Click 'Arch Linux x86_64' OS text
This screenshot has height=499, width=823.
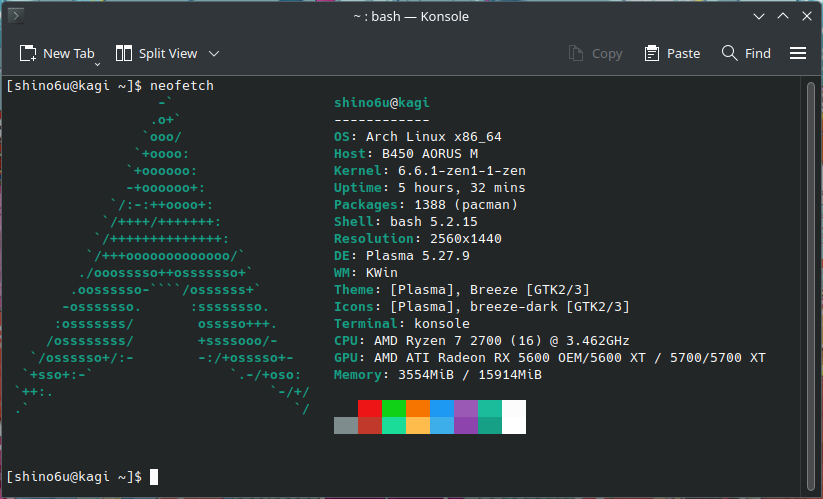tap(434, 137)
